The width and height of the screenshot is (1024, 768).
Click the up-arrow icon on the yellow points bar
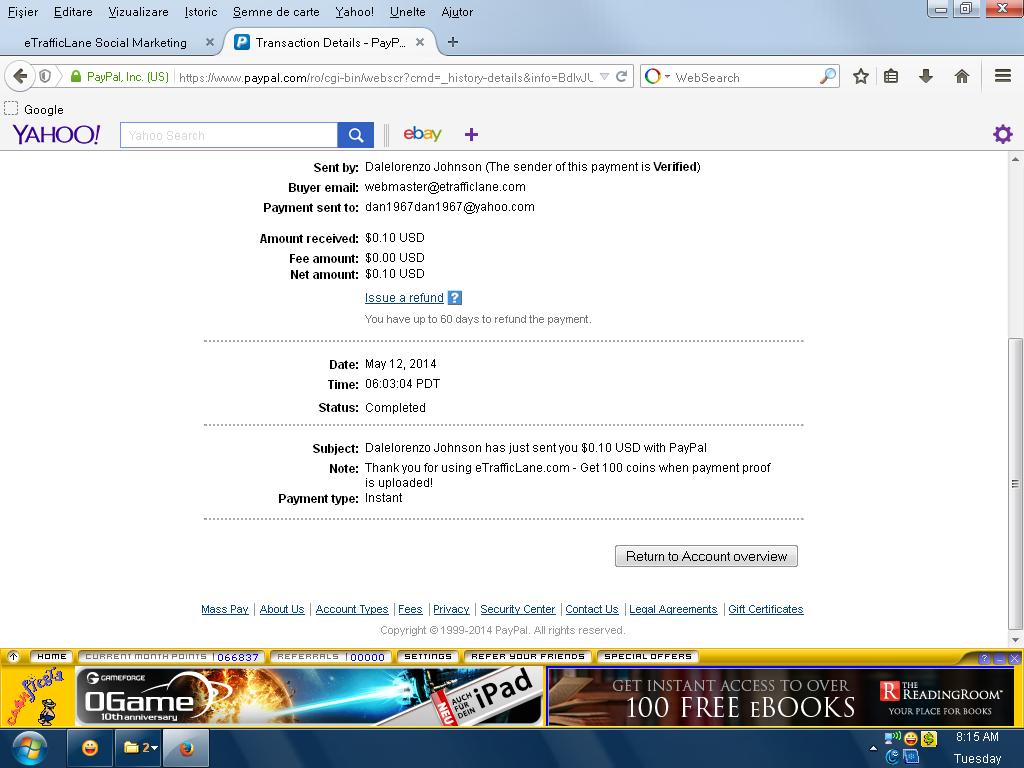13,656
